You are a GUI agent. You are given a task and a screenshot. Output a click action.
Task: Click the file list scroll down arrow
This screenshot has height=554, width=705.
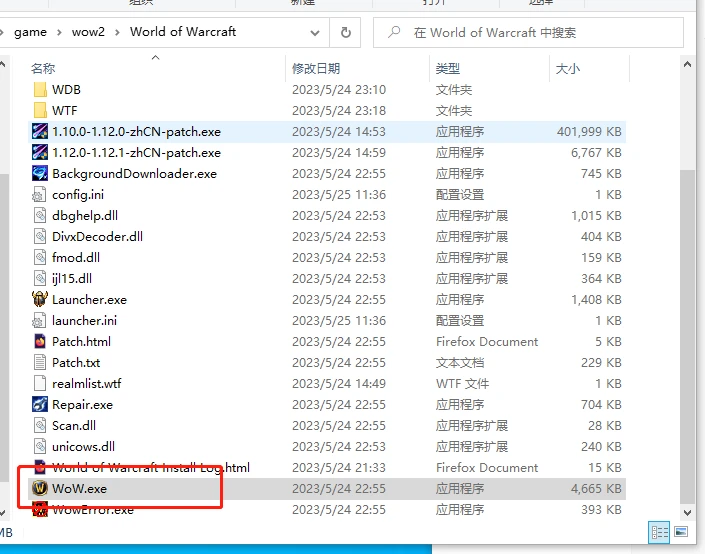click(687, 513)
